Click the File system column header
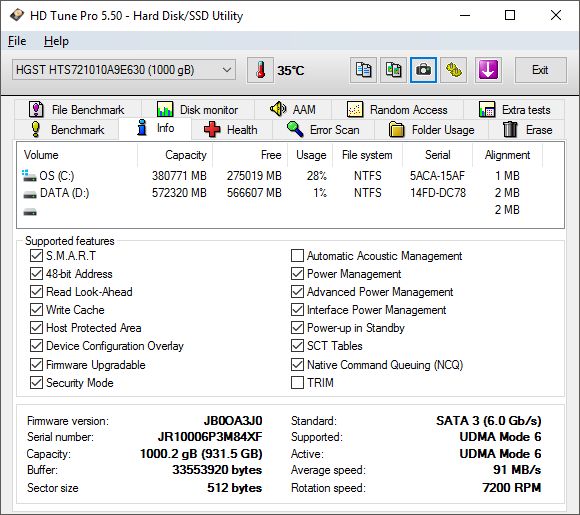This screenshot has height=515, width=580. [x=367, y=155]
